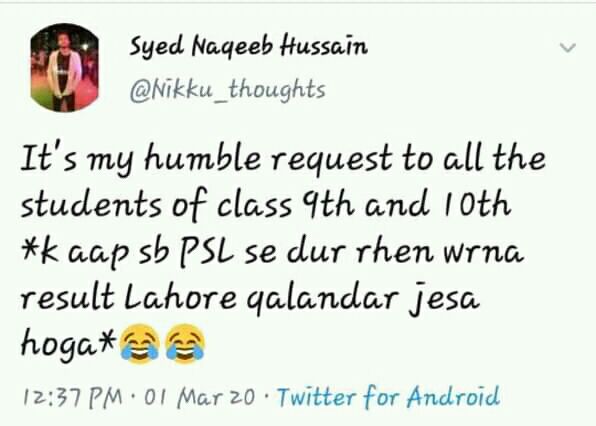Image resolution: width=596 pixels, height=426 pixels.
Task: Select the 12:37 PM timestamp
Action: pyautogui.click(x=73, y=398)
